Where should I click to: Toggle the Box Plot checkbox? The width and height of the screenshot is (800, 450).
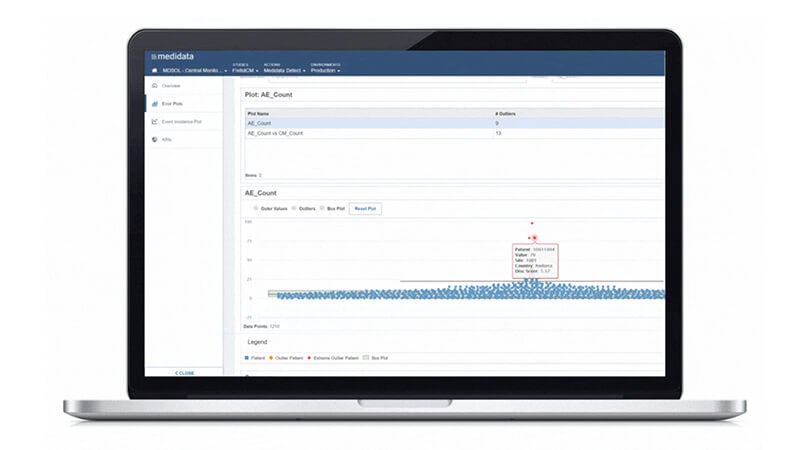click(x=322, y=208)
